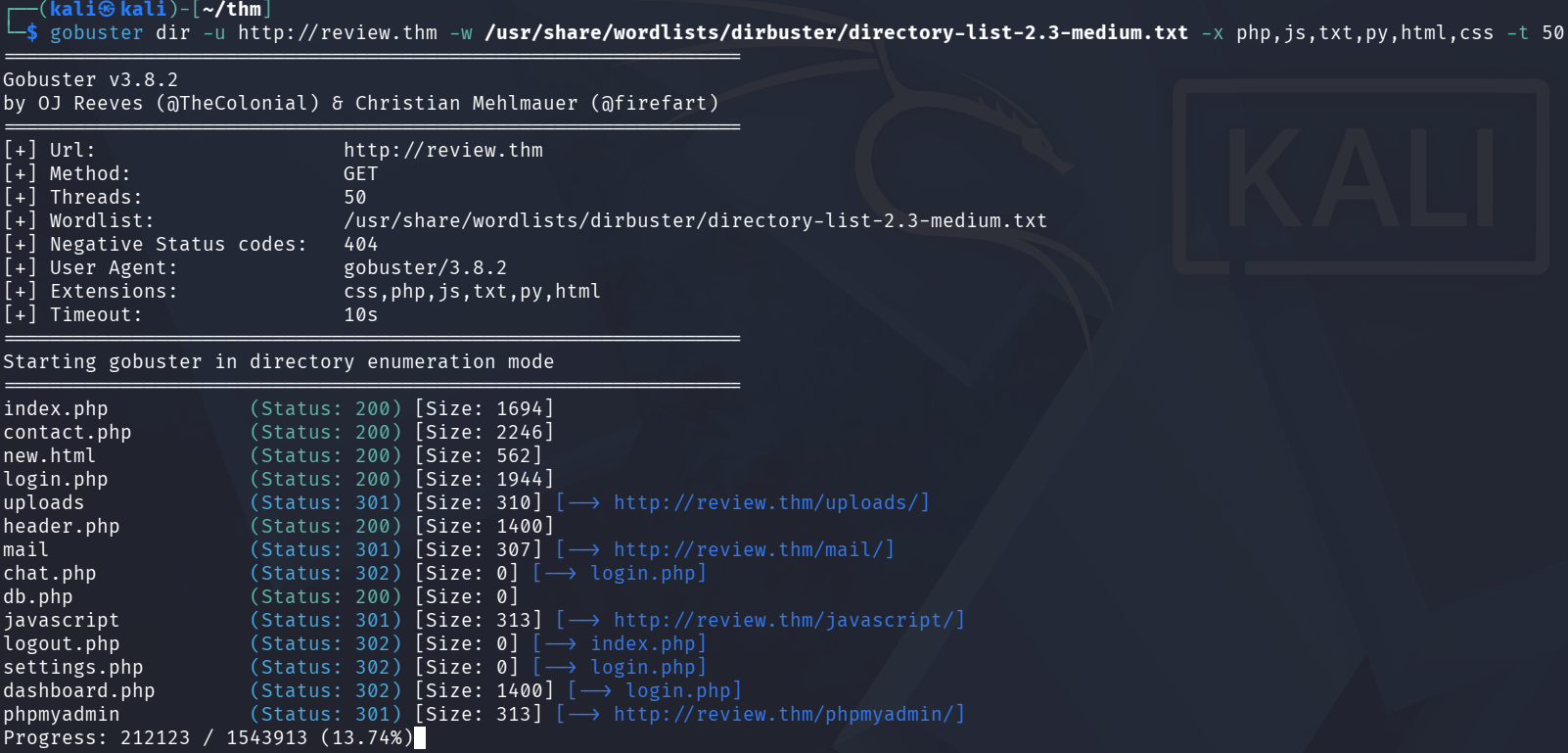Open the http://review.thm/phpmyadmin/ redirect URL
This screenshot has height=753, width=1568.
783,714
